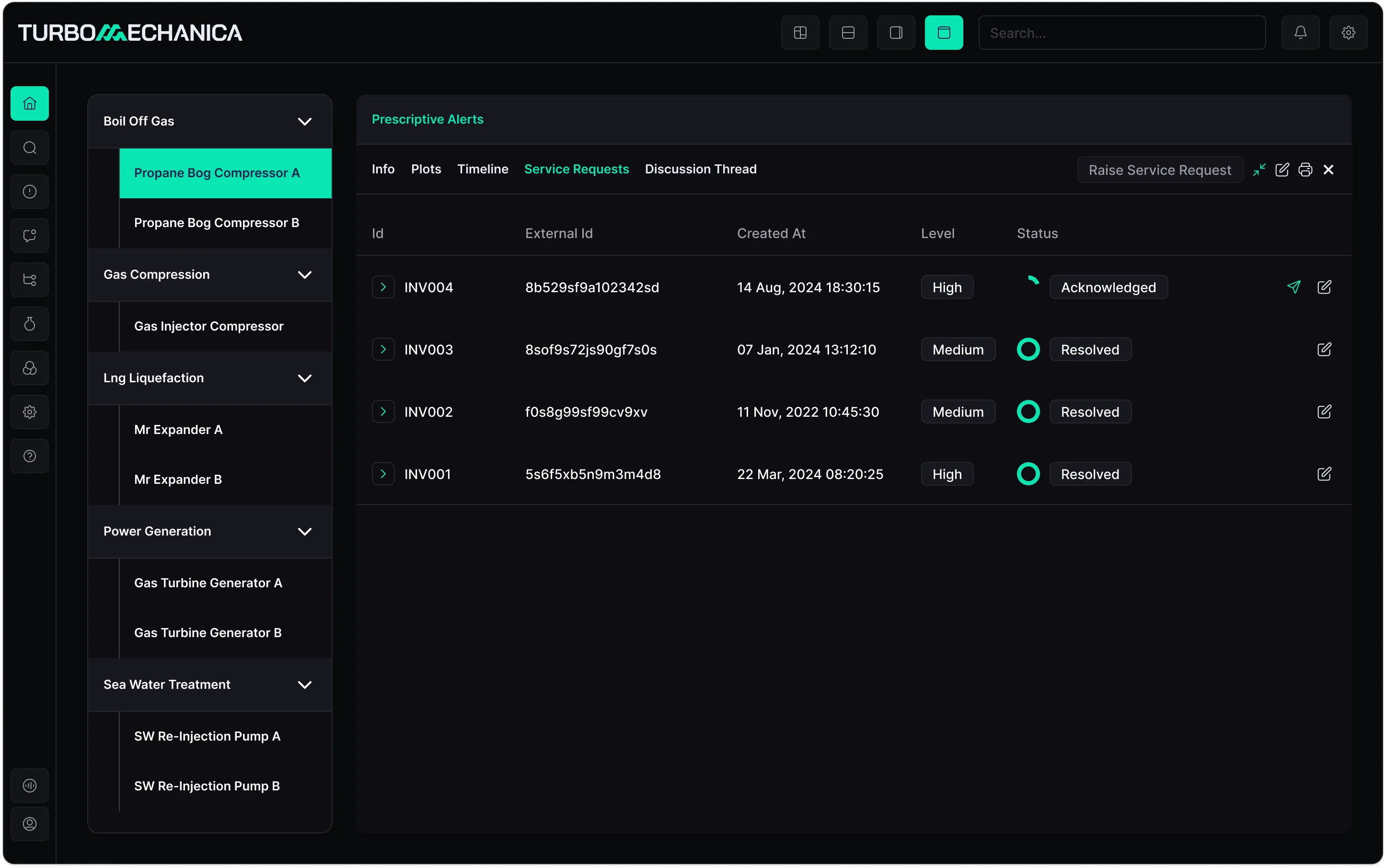Click the sidebar search magnifier icon
The width and height of the screenshot is (1386, 868).
(29, 148)
